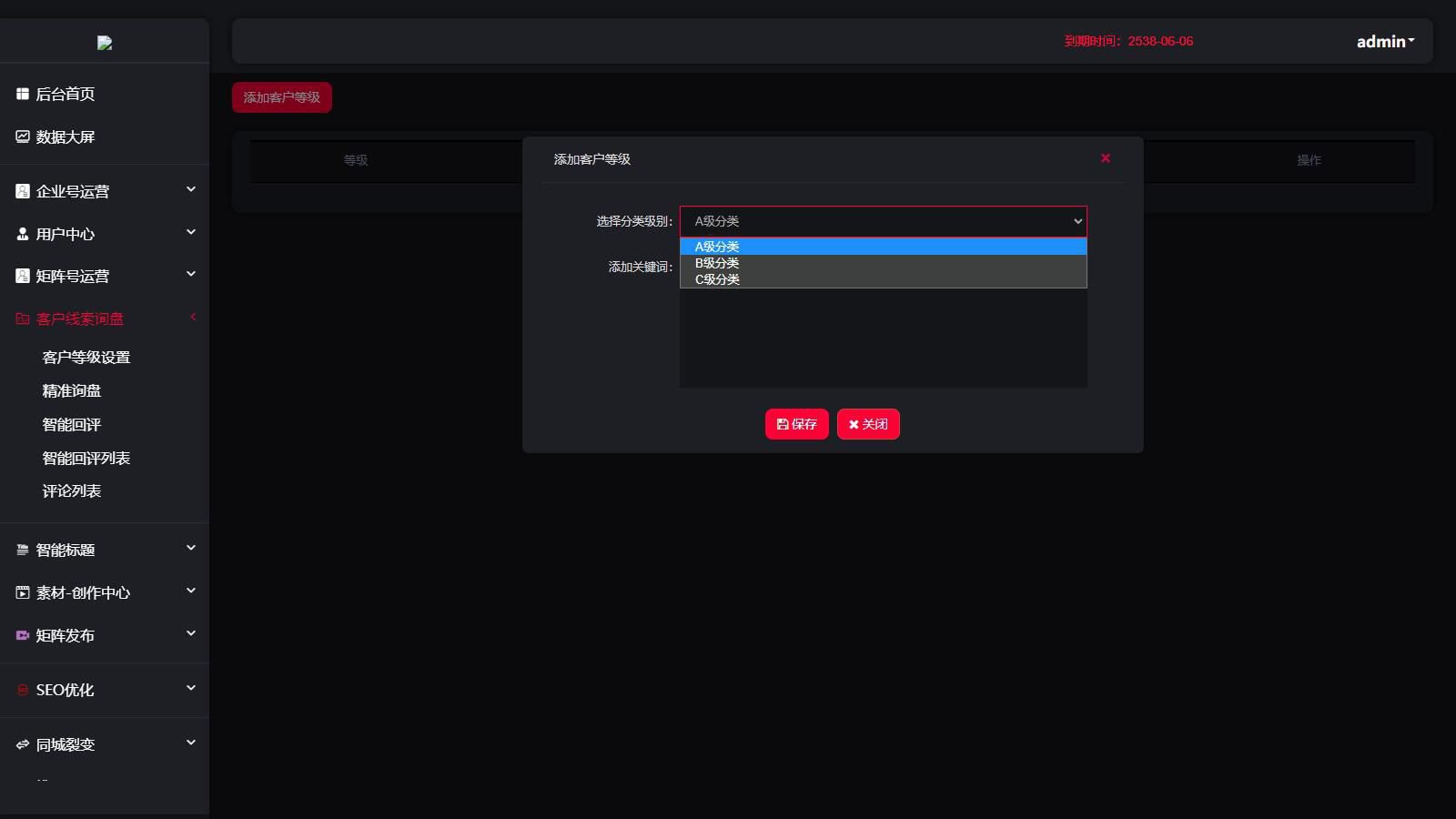Viewport: 1456px width, 819px height.
Task: Click the 后台首页 grid icon
Action: (x=23, y=94)
